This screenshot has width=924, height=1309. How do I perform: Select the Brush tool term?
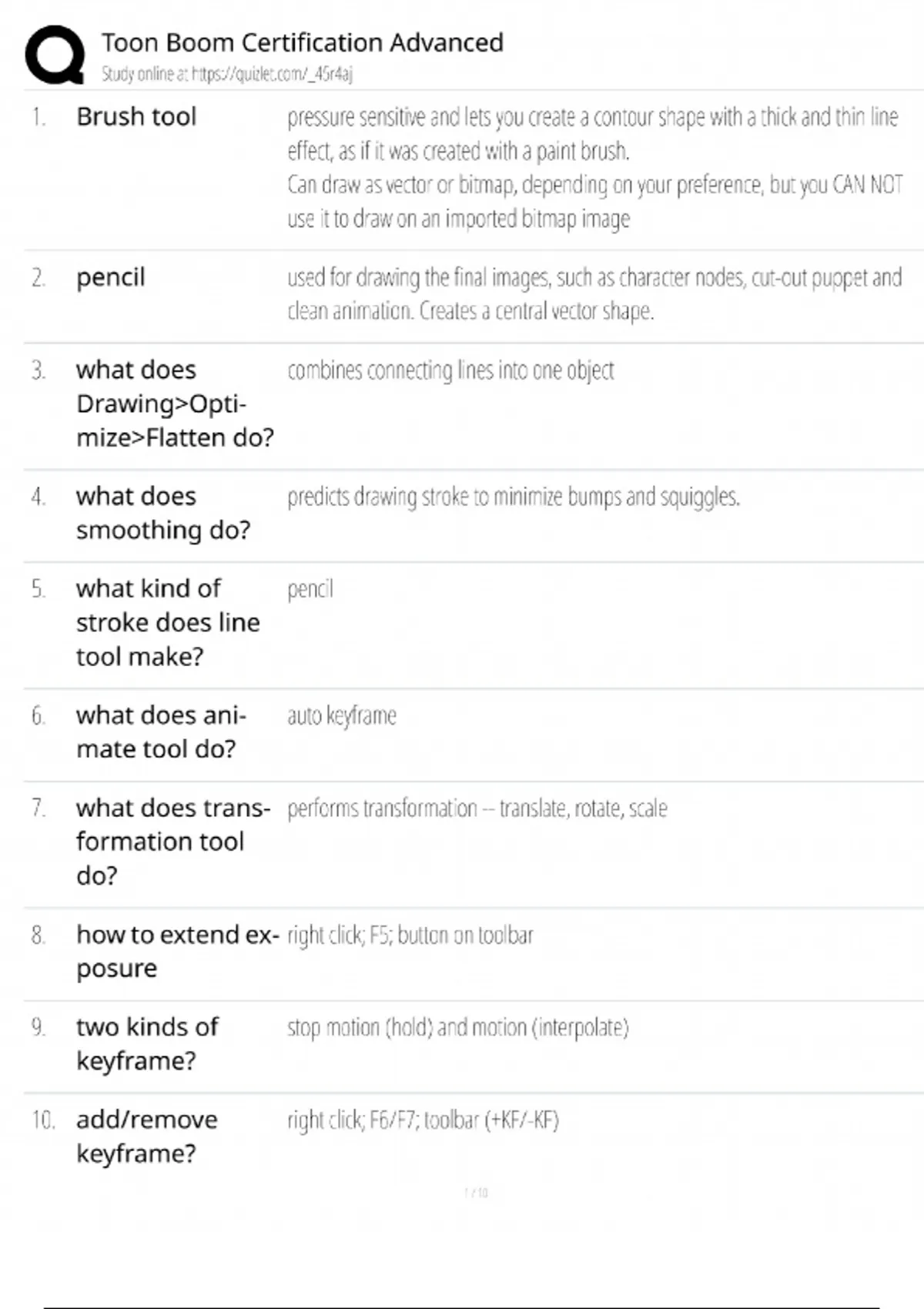pos(136,116)
